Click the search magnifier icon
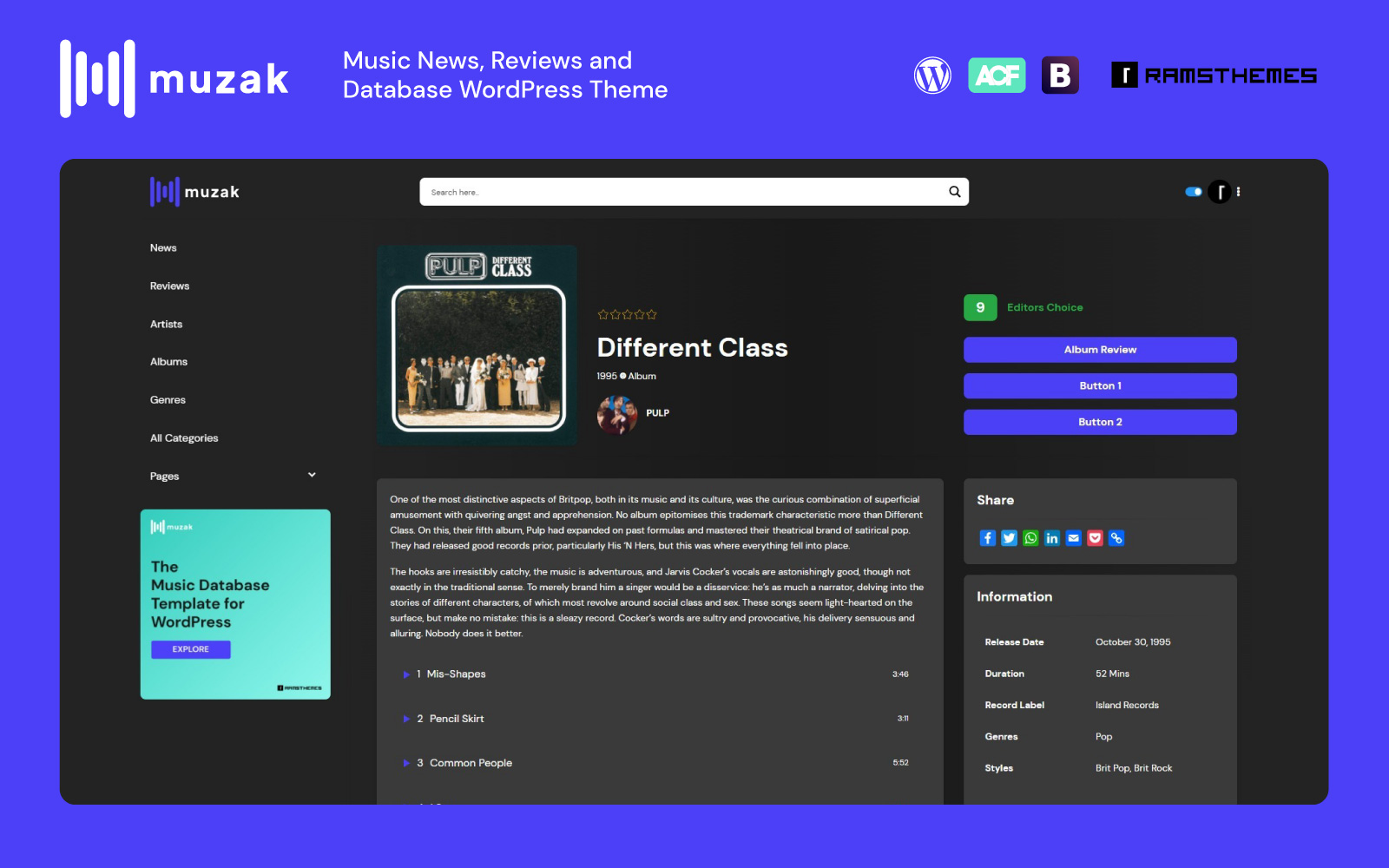1389x868 pixels. point(954,192)
